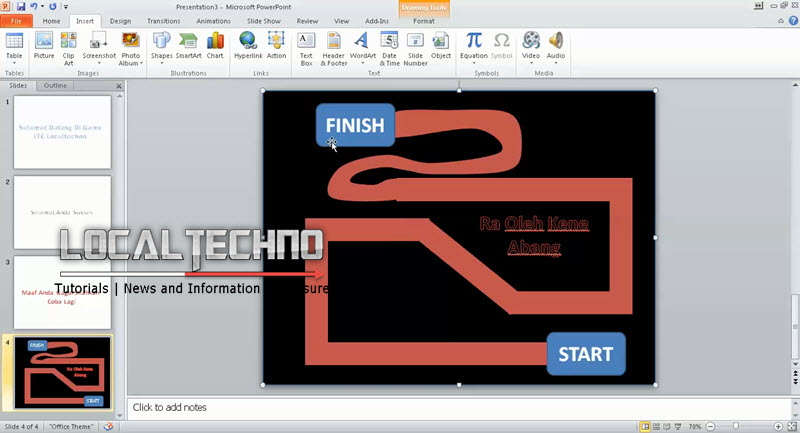Switch to the Outline pane tab
Screen dimensions: 800x433
pos(55,86)
